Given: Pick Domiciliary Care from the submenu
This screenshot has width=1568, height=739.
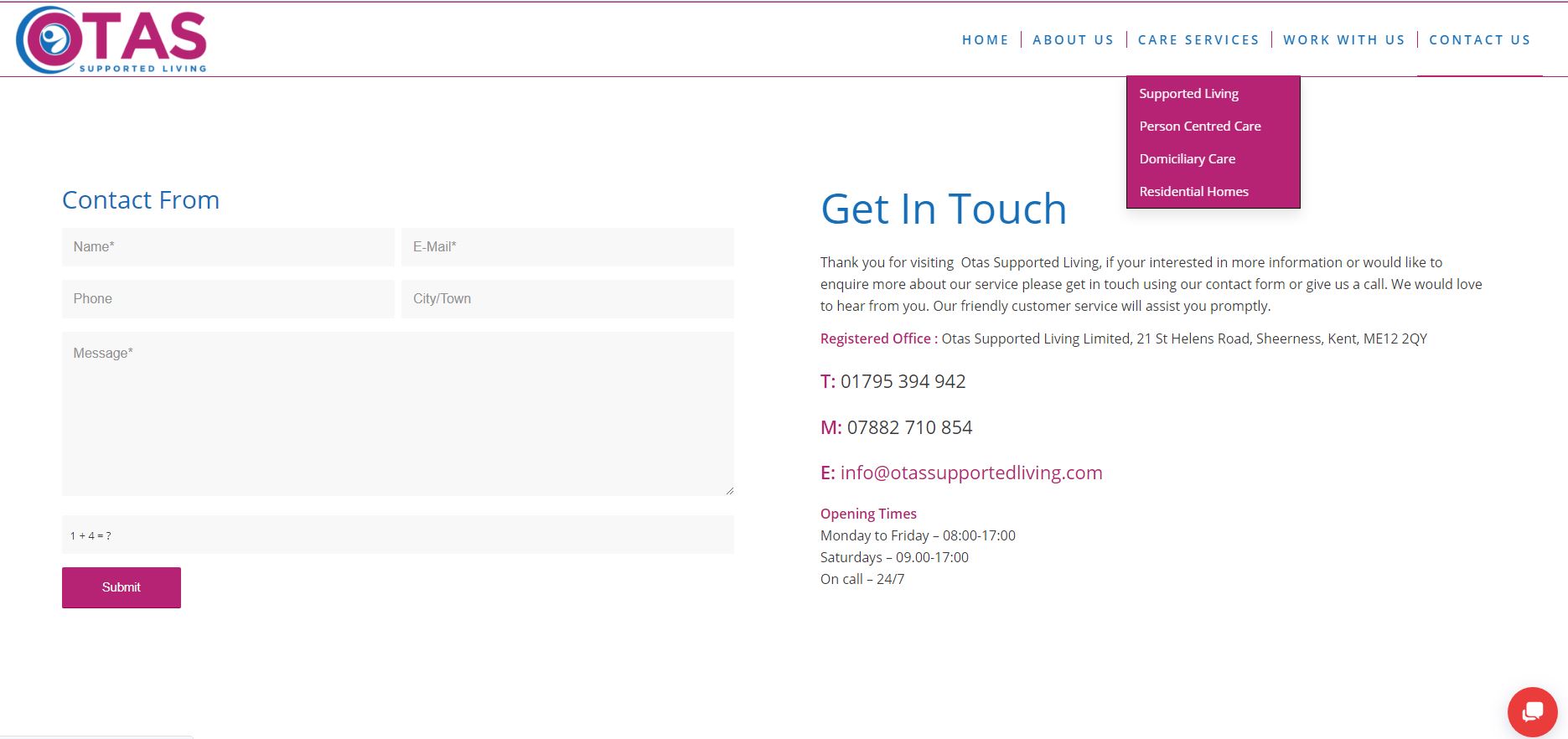Looking at the screenshot, I should (x=1187, y=159).
